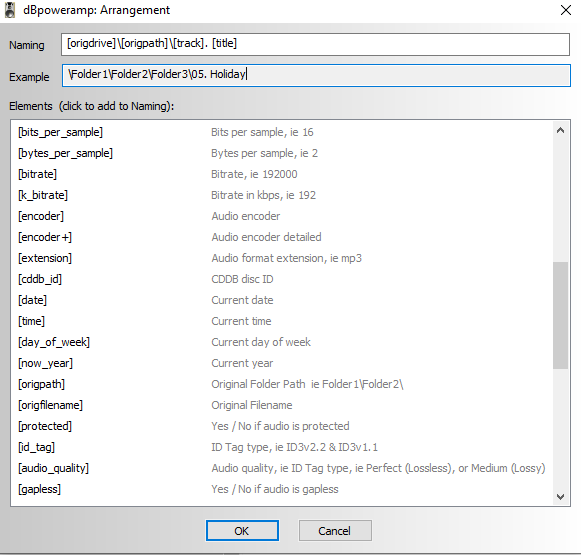Close the Arrangement dialog window
Screen dimensions: 581x555
click(x=565, y=10)
